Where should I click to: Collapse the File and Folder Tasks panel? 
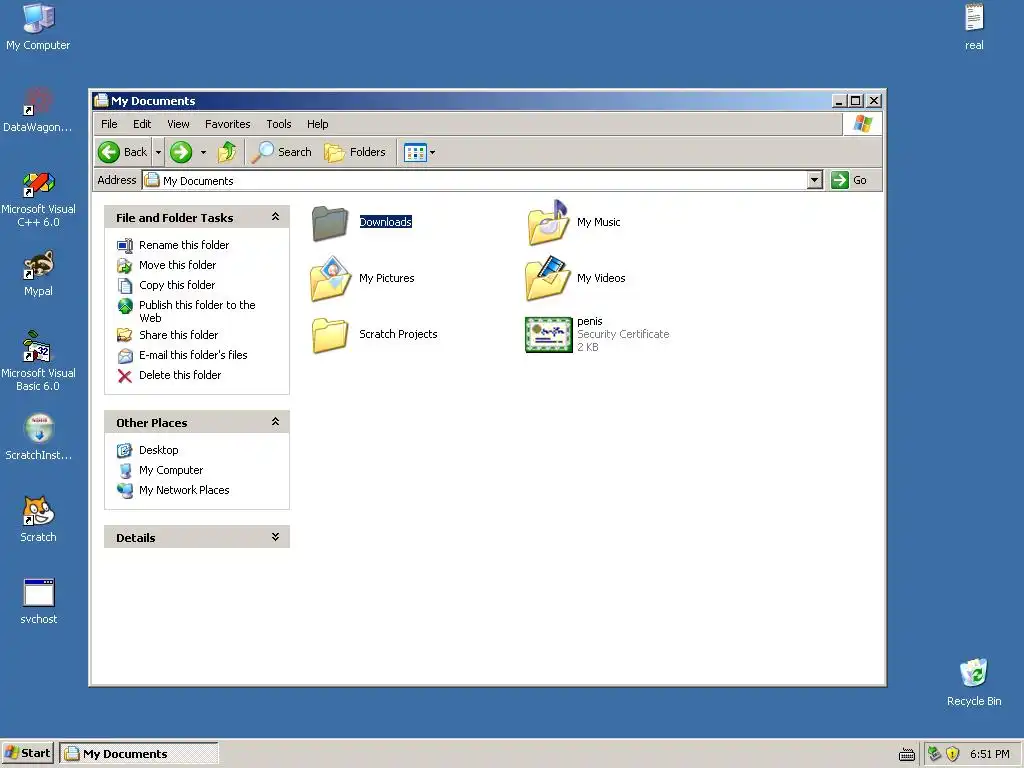(x=275, y=217)
